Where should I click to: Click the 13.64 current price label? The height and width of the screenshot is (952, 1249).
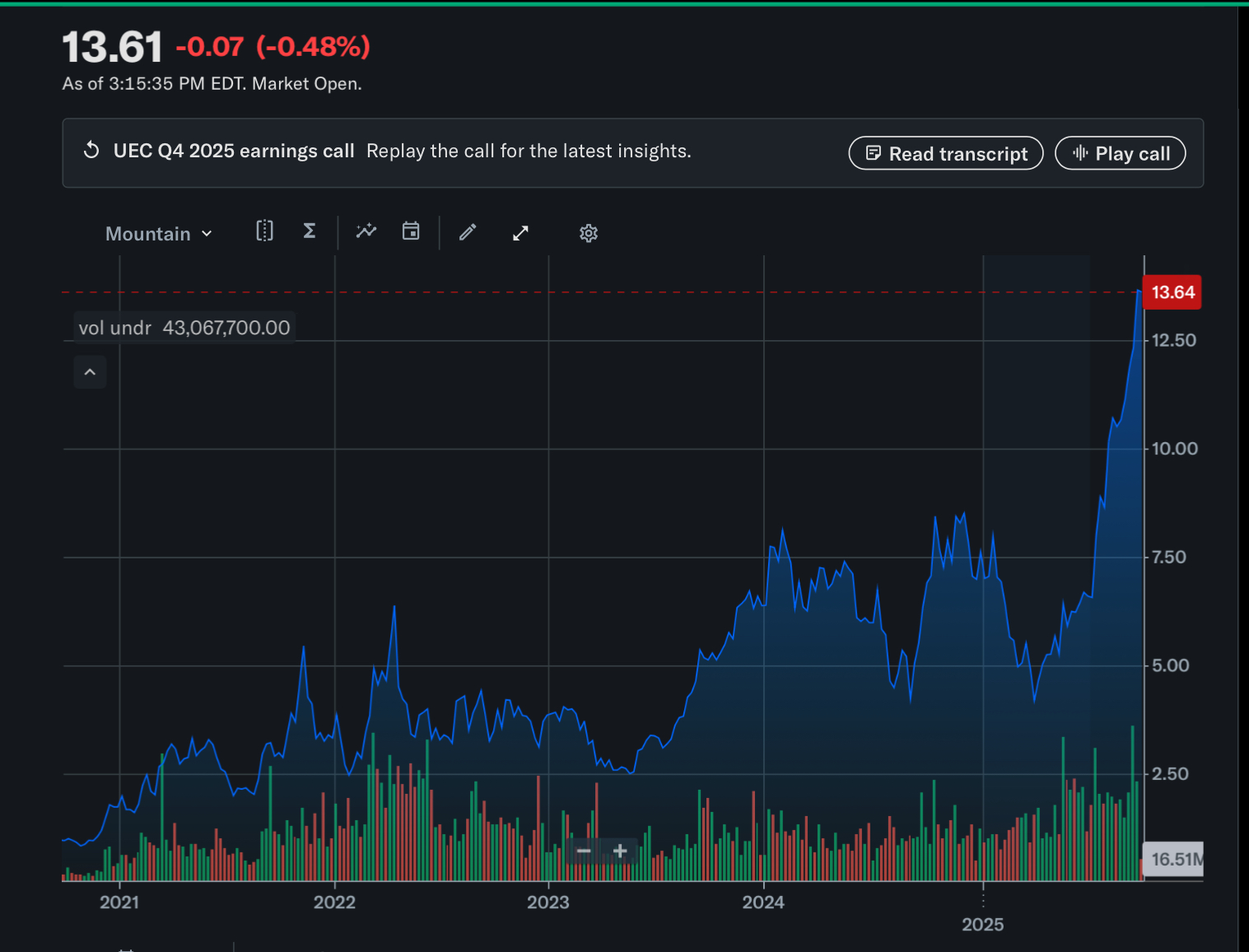point(1172,292)
